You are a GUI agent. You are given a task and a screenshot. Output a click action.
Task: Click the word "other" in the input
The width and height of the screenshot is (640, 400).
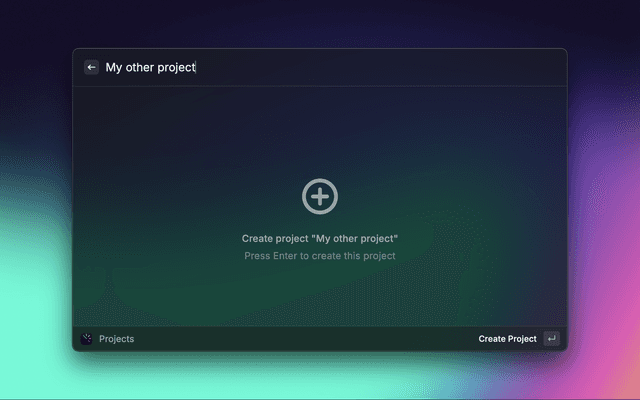[x=140, y=67]
